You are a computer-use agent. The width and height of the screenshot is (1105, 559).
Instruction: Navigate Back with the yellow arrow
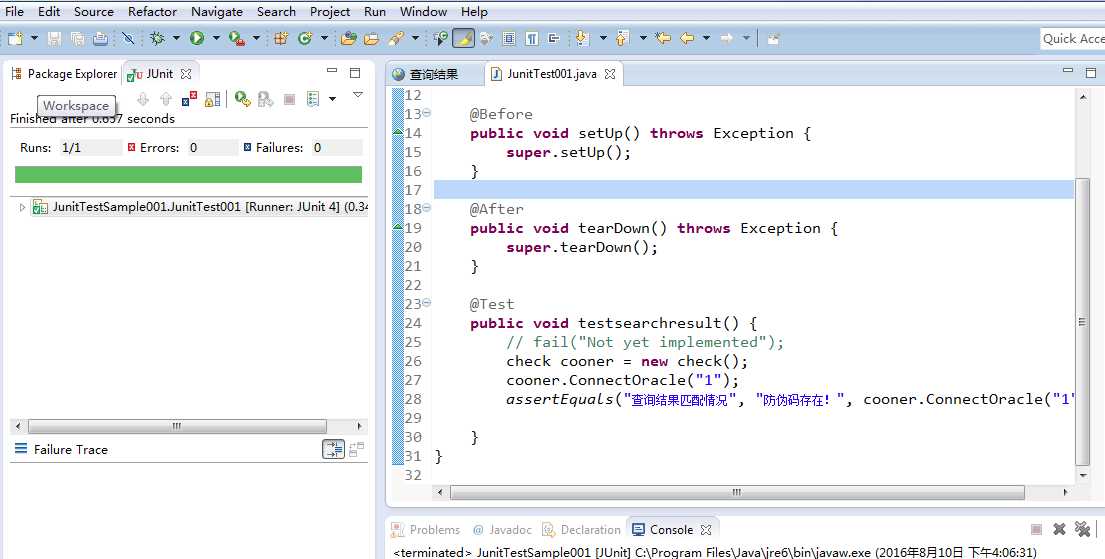(x=687, y=39)
